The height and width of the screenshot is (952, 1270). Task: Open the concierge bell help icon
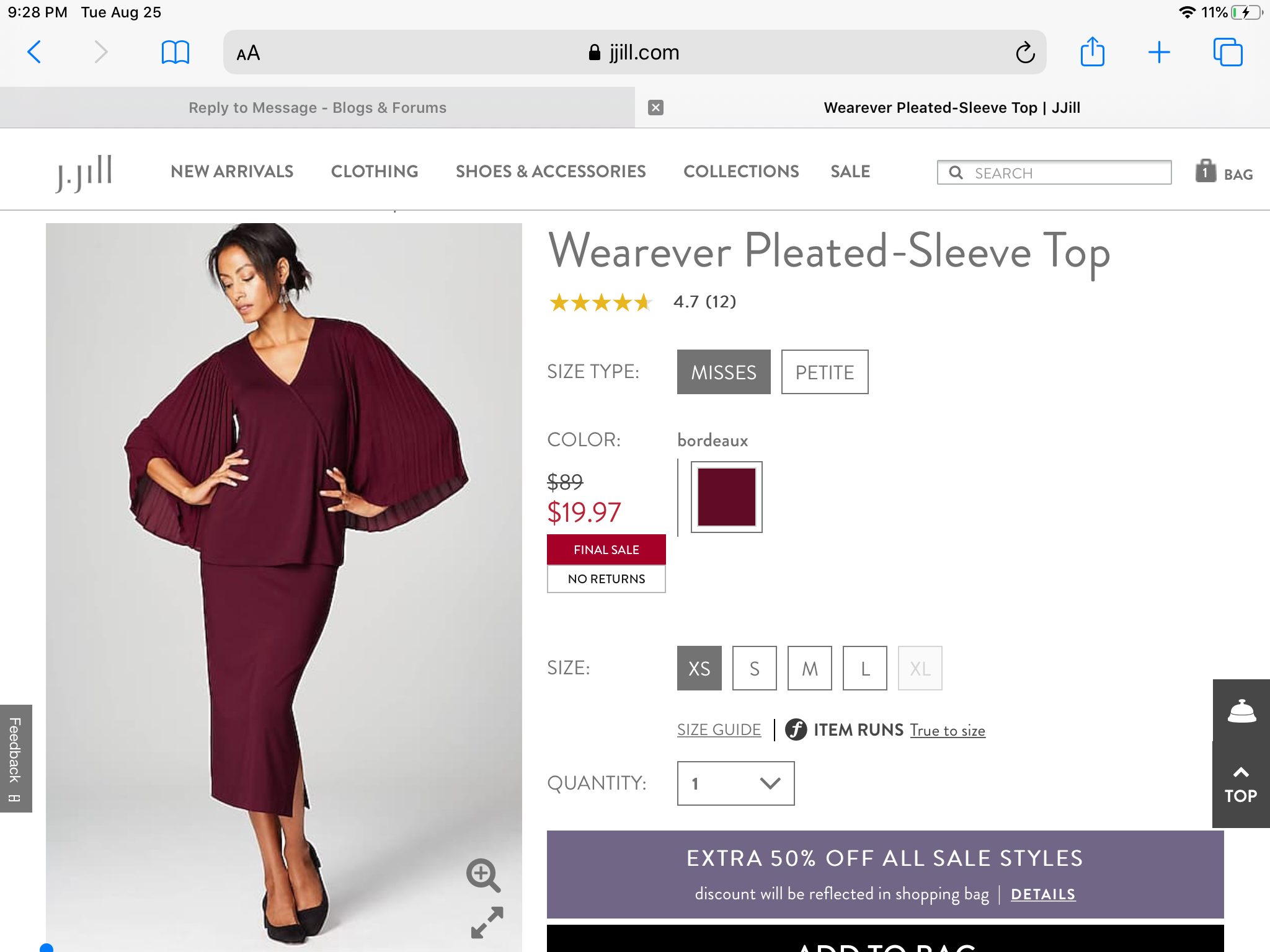(x=1241, y=711)
